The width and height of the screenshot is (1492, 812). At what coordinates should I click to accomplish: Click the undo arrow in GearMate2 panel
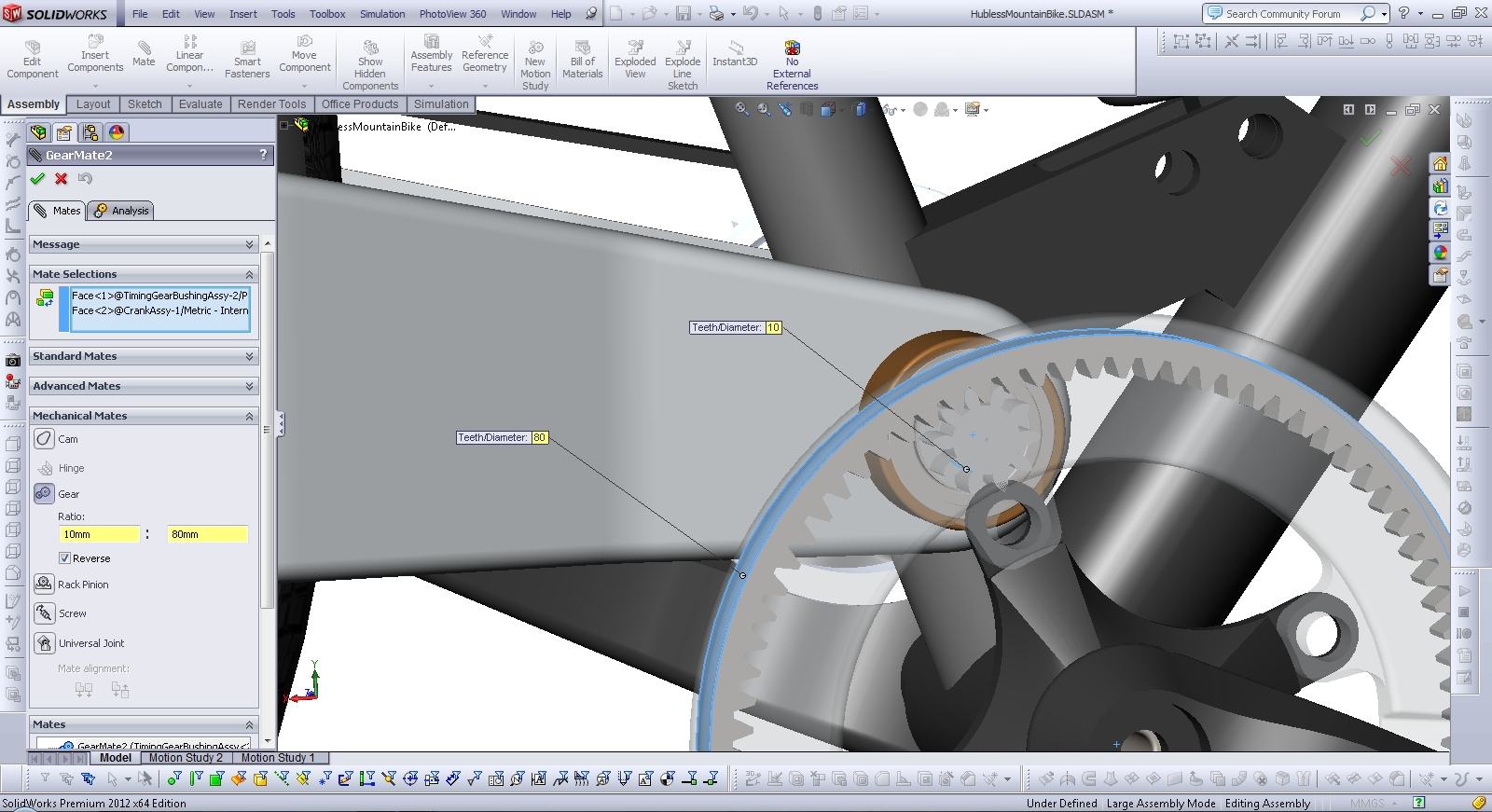pyautogui.click(x=86, y=179)
